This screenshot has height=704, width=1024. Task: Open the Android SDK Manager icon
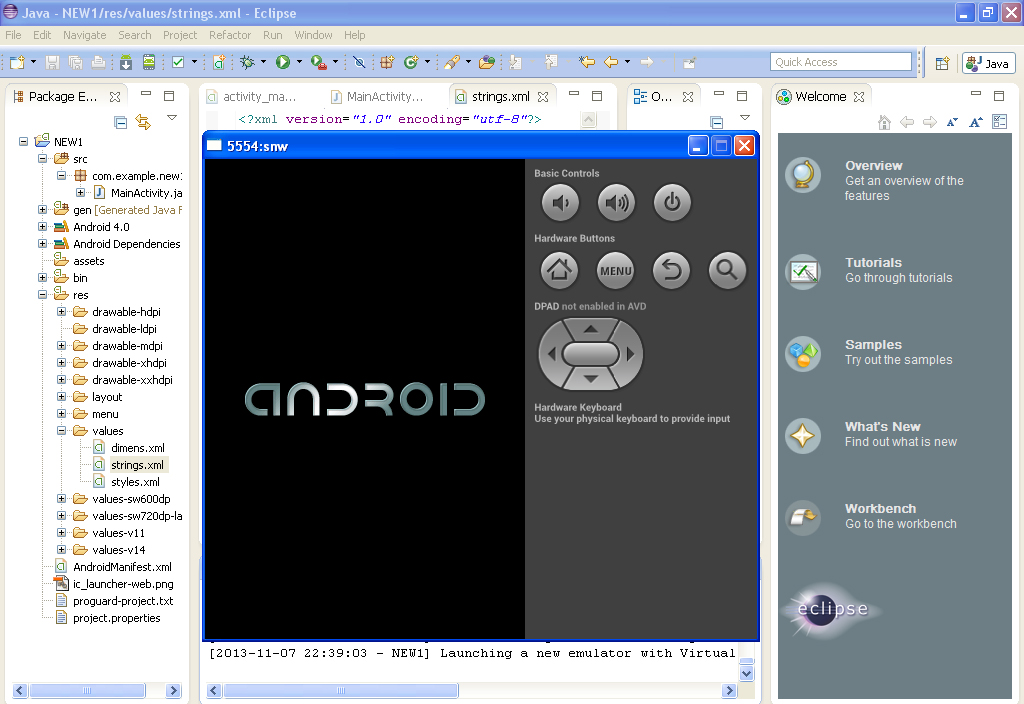(126, 62)
